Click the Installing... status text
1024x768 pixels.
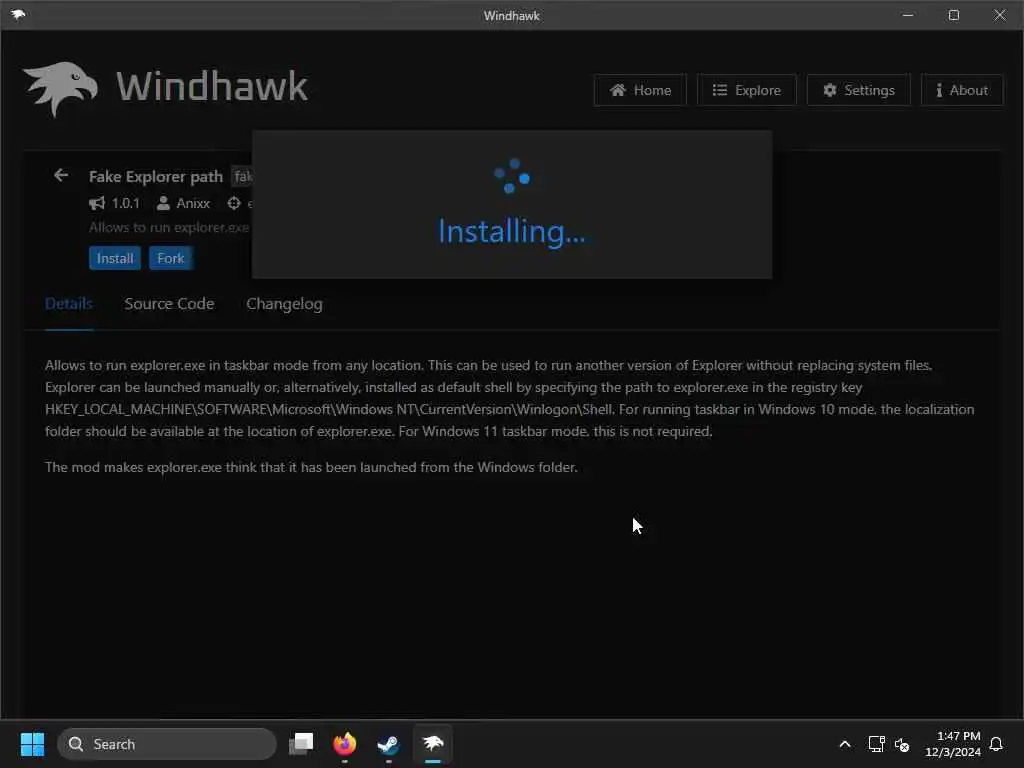512,231
